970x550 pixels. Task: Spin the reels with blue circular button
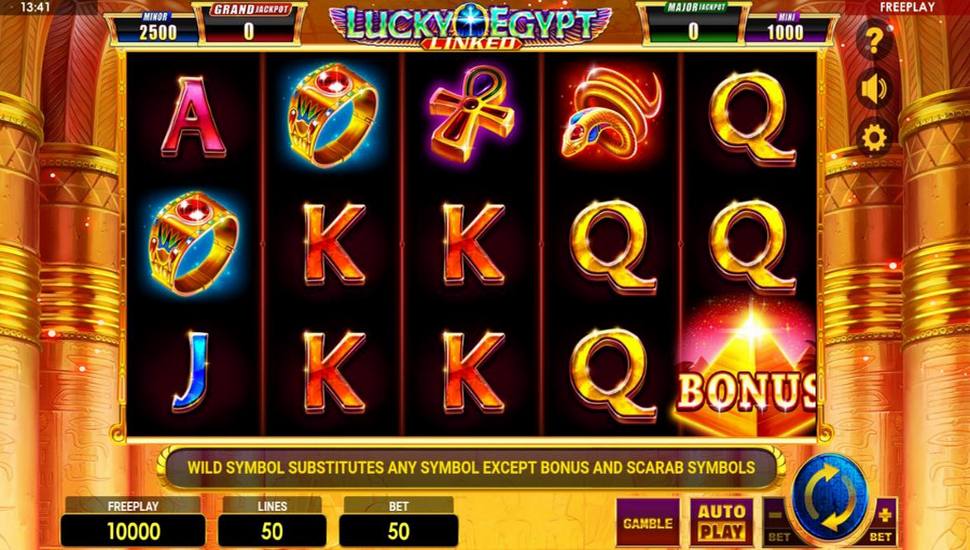click(x=830, y=497)
